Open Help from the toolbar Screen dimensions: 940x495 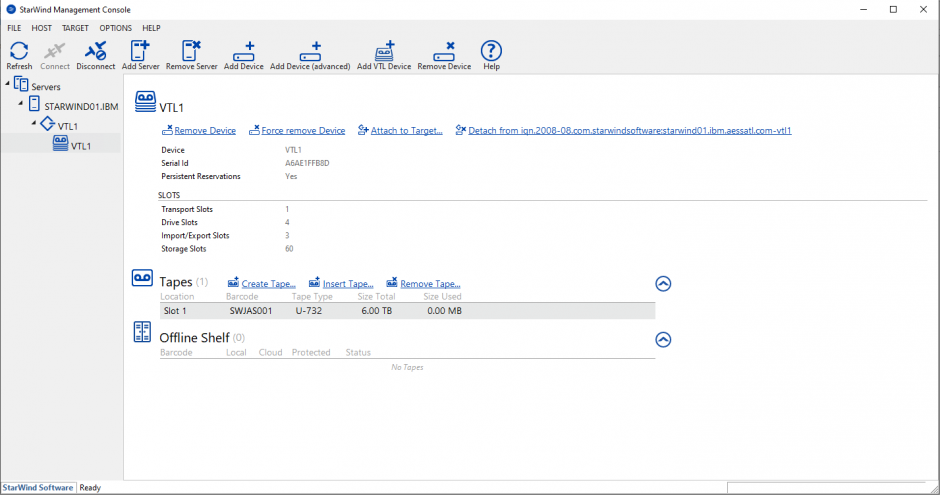[491, 51]
